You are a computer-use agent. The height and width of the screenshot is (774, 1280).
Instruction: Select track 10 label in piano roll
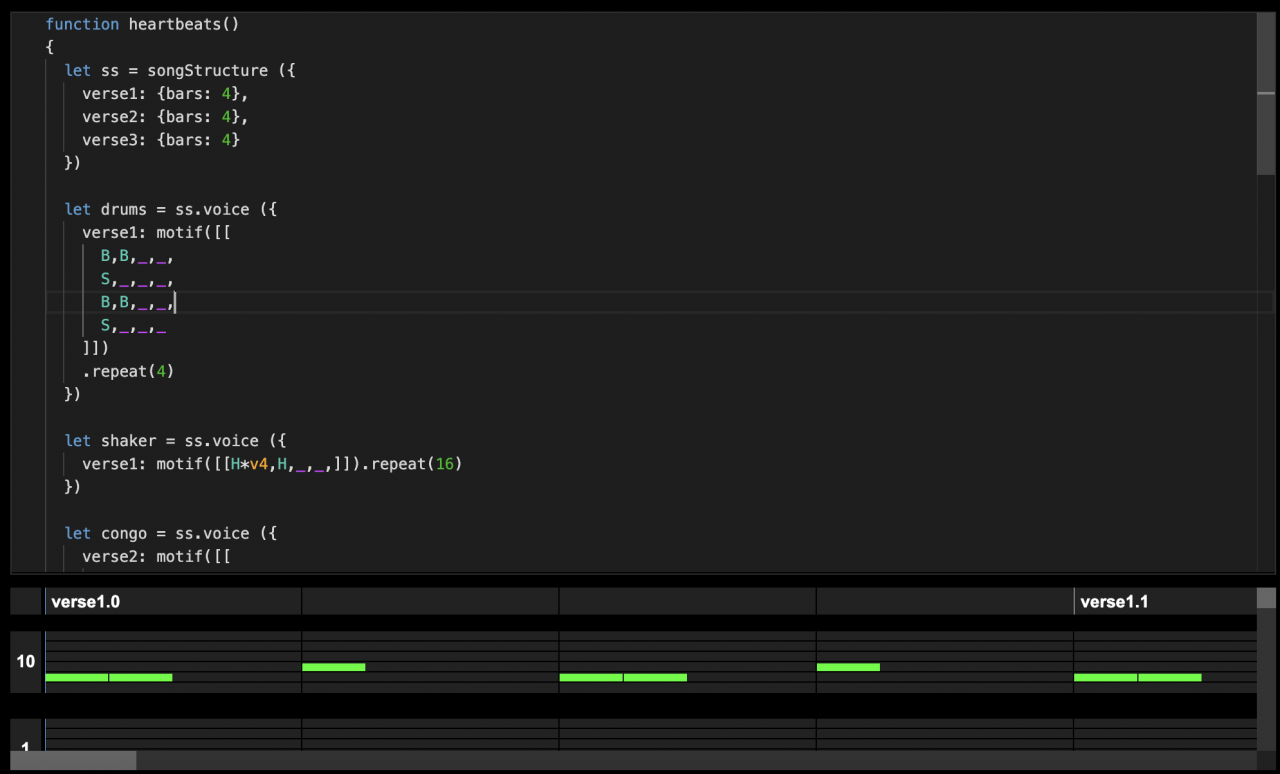[x=26, y=661]
